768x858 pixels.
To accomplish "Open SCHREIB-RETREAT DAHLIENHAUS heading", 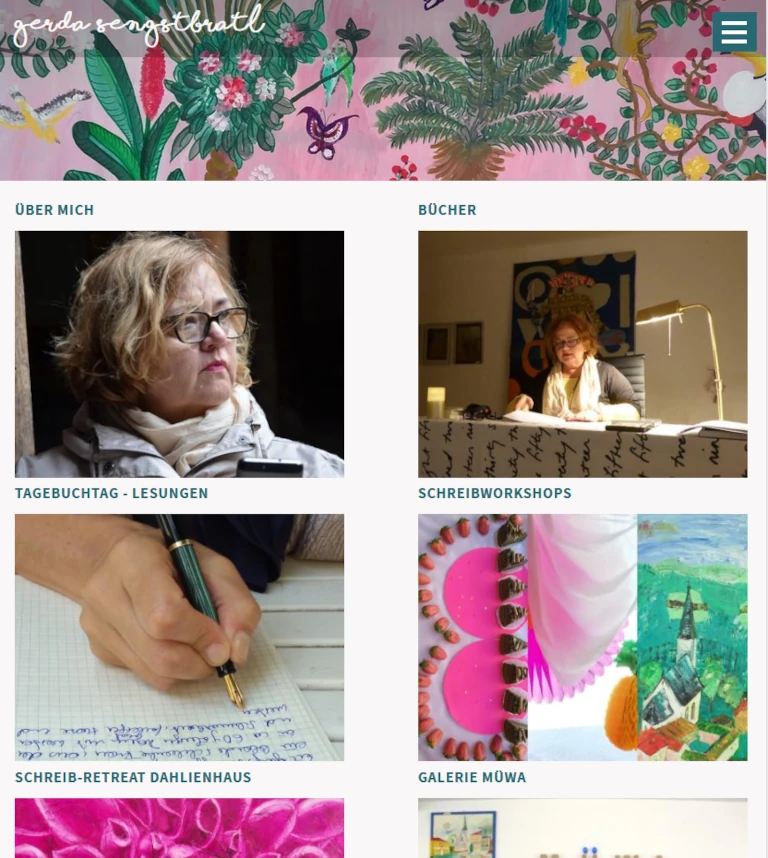I will 133,777.
